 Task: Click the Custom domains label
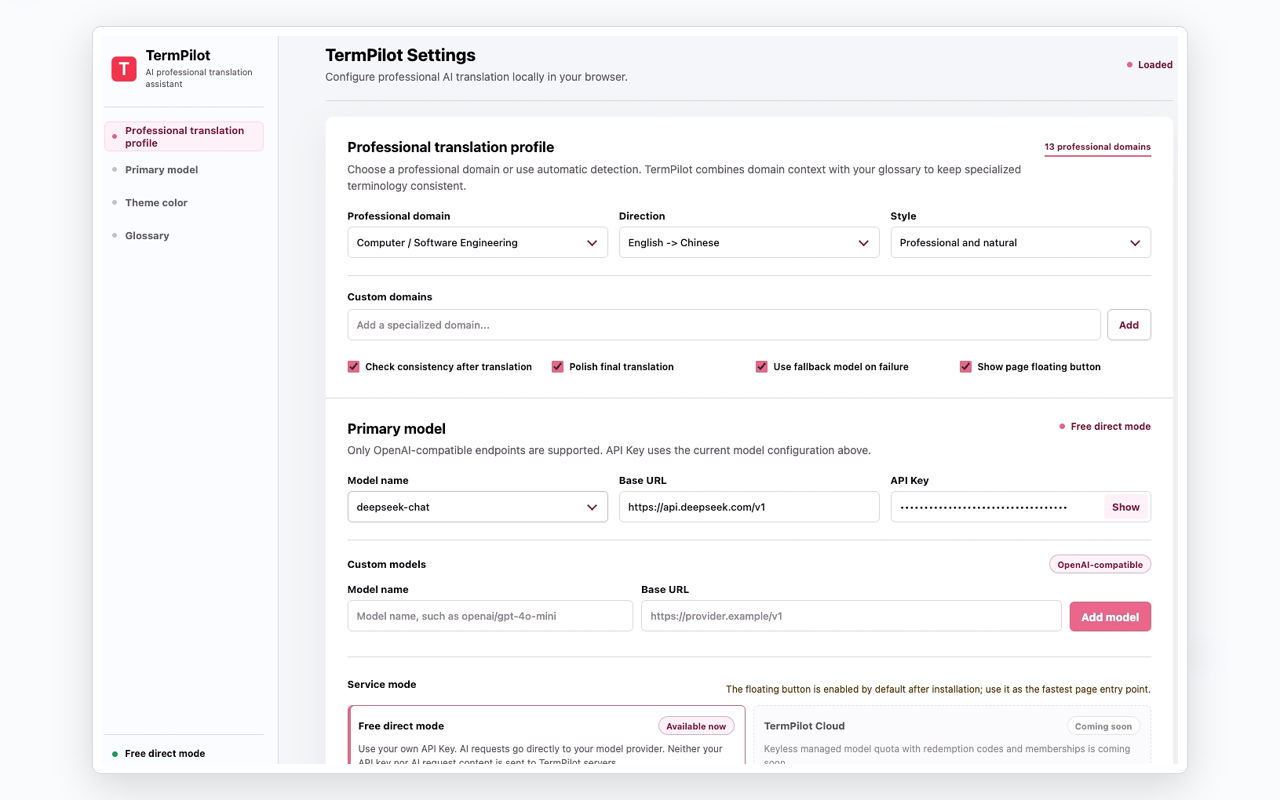pyautogui.click(x=389, y=297)
